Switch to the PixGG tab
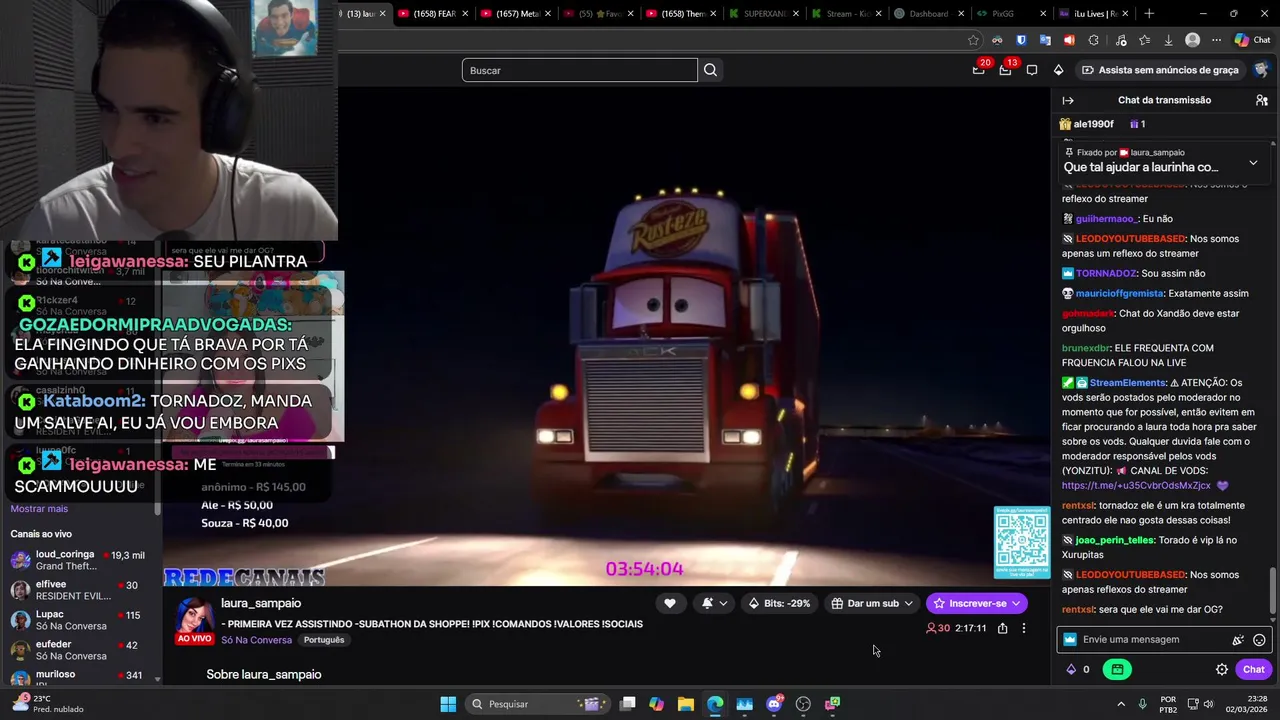The height and width of the screenshot is (720, 1280). (1012, 14)
